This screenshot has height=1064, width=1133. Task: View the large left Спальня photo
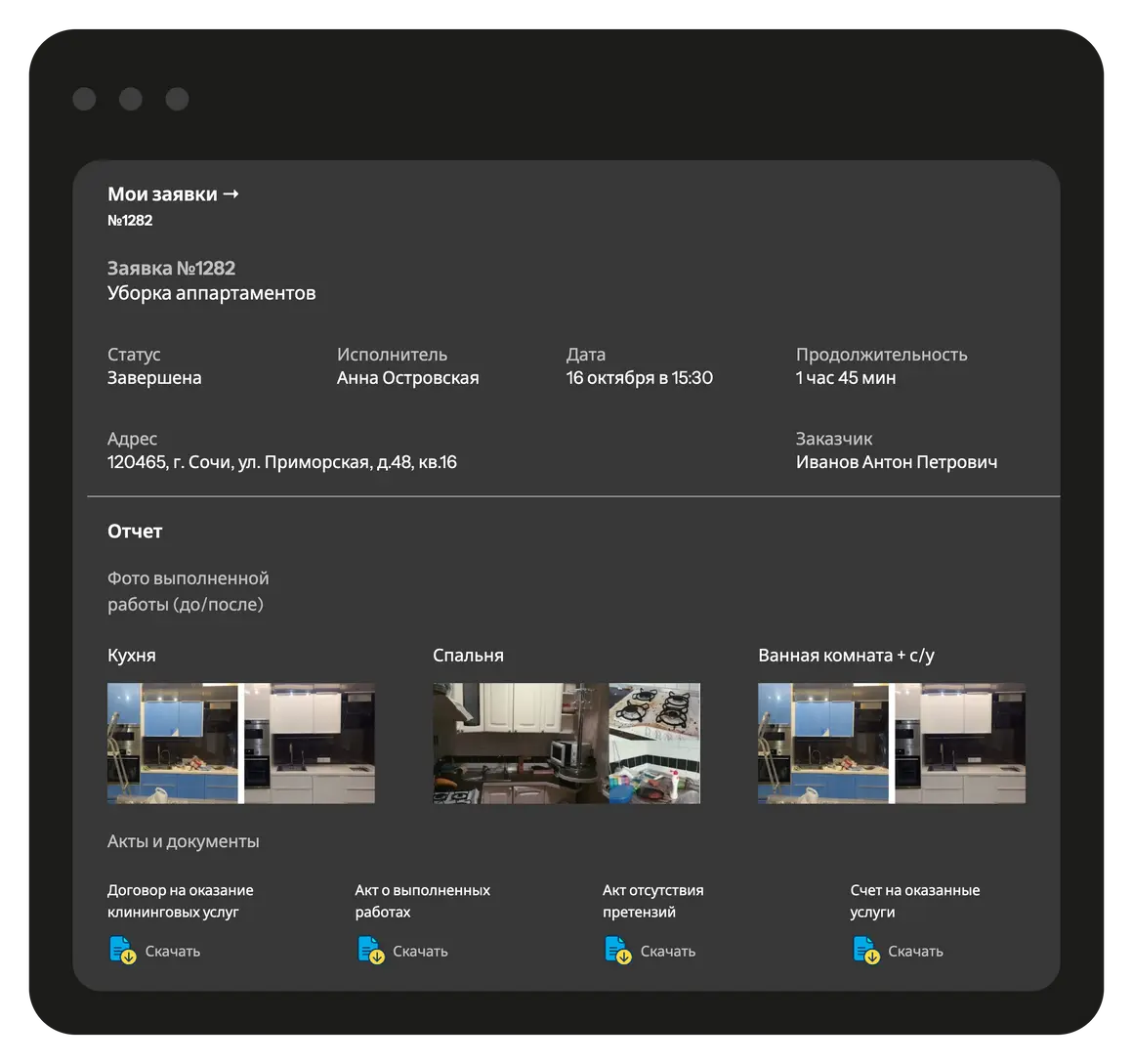[520, 743]
